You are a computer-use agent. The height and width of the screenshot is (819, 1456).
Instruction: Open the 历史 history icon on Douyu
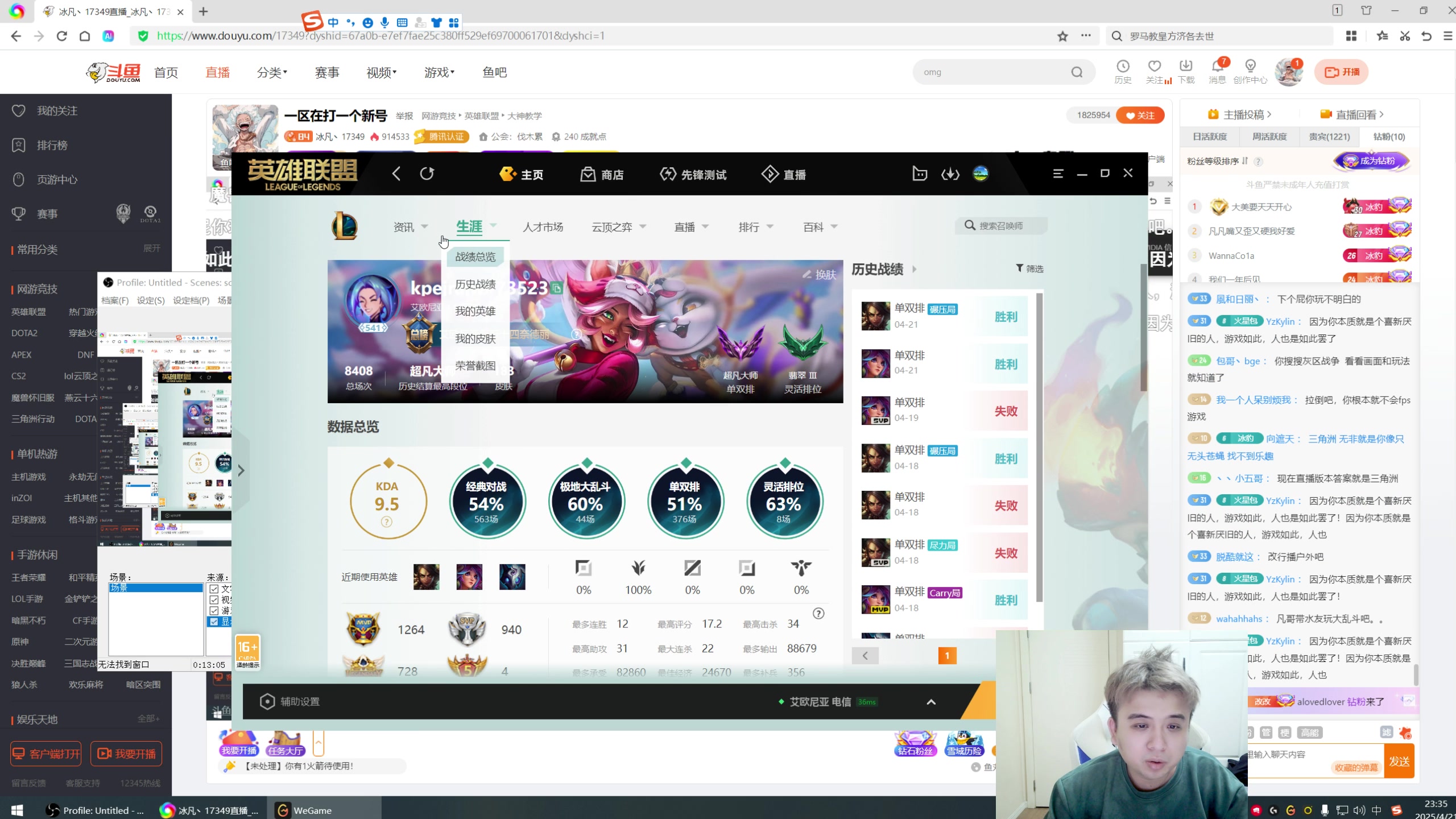1123,72
